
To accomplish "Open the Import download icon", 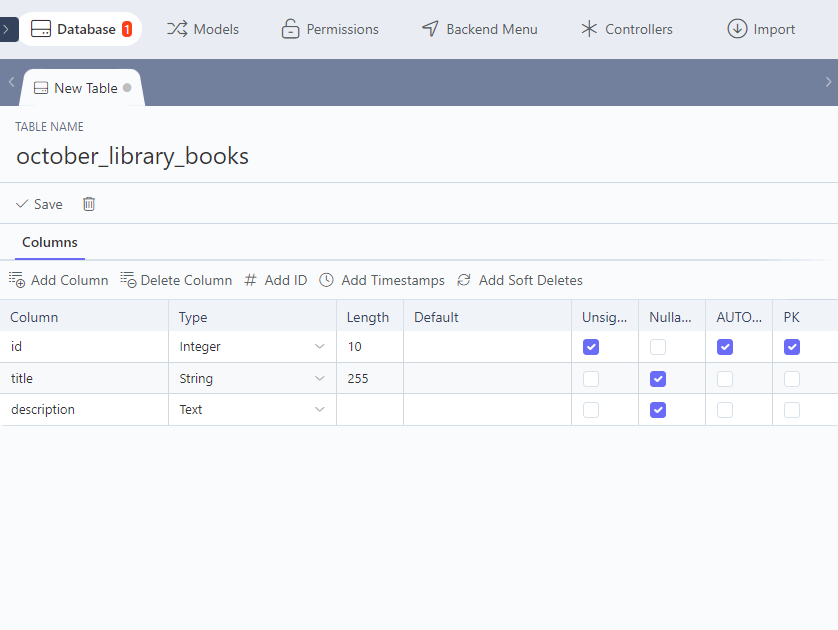I will pyautogui.click(x=737, y=29).
